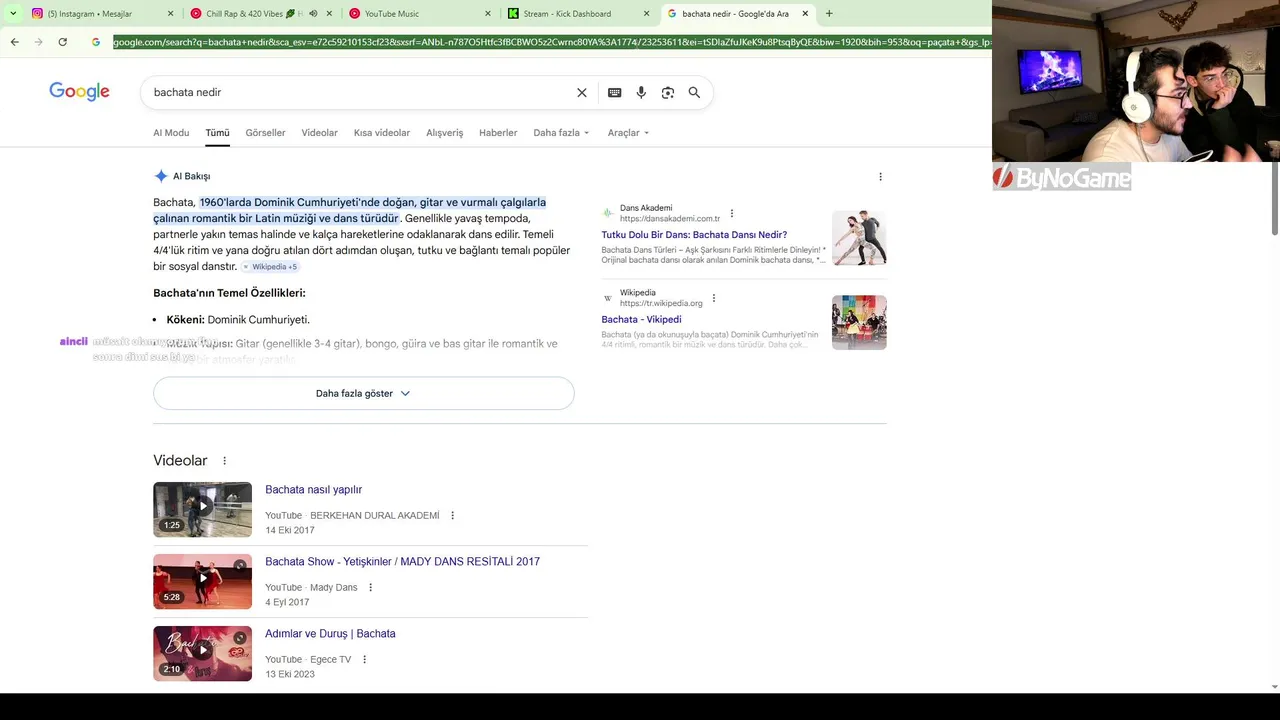Open the on-screen keyboard icon
Viewport: 1280px width, 720px height.
click(614, 92)
